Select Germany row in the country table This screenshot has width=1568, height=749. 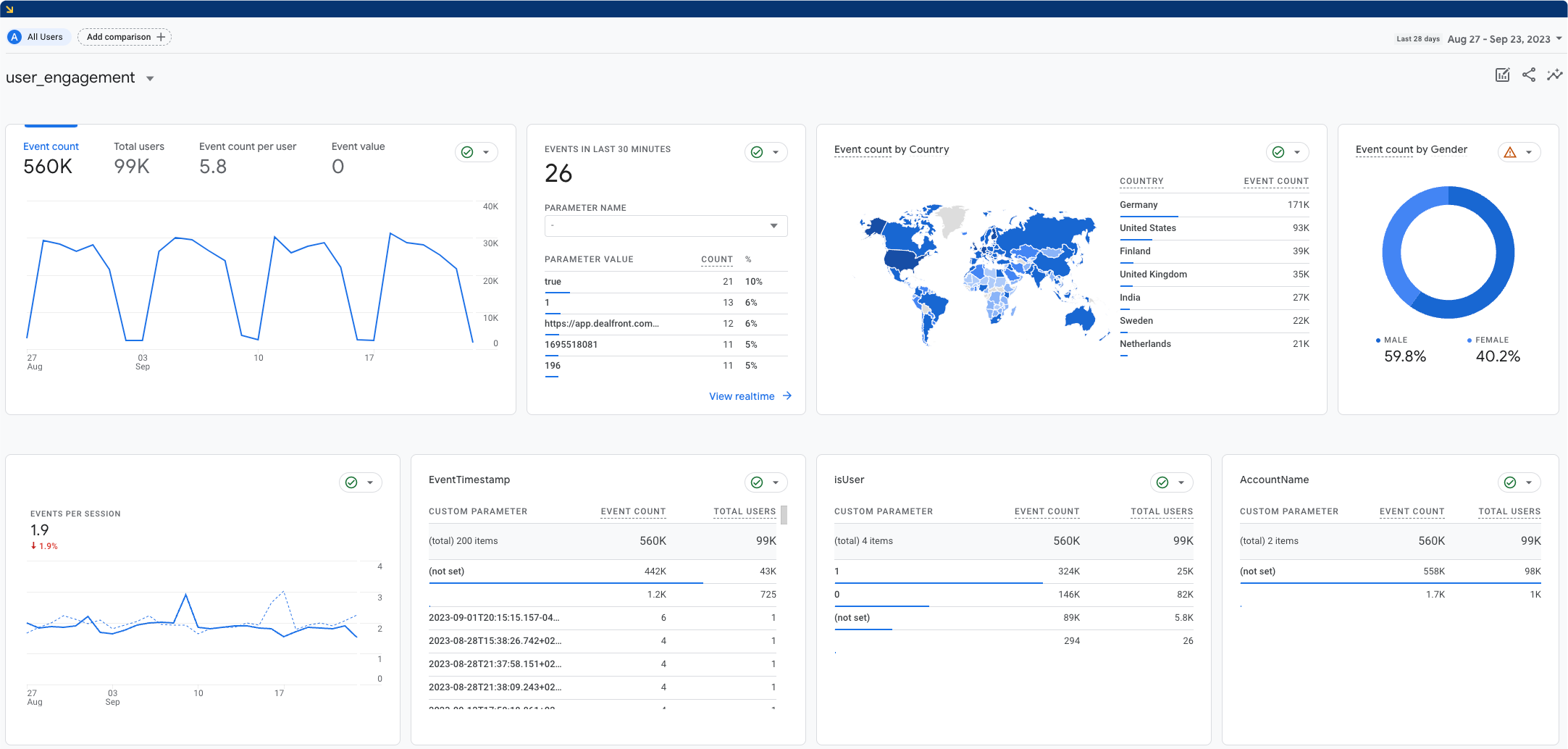1138,205
